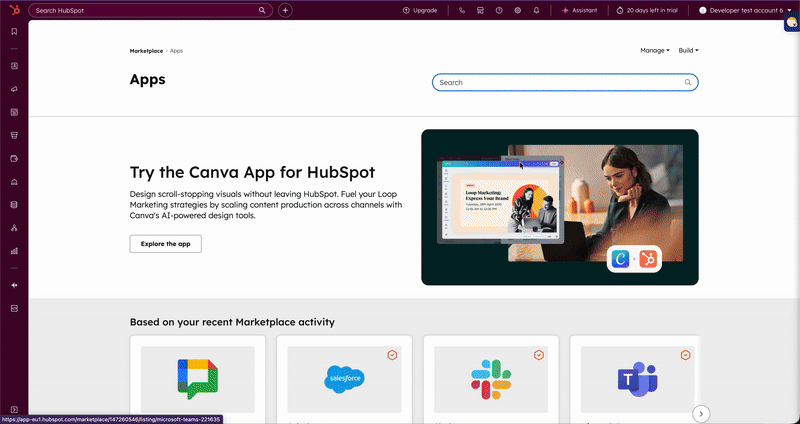Click 'Try the Canva App for HubSpot' heading
800x424 pixels.
click(x=252, y=172)
